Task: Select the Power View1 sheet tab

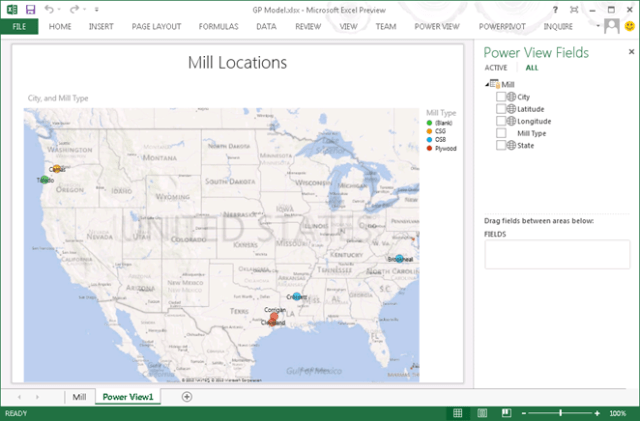Action: coord(128,397)
